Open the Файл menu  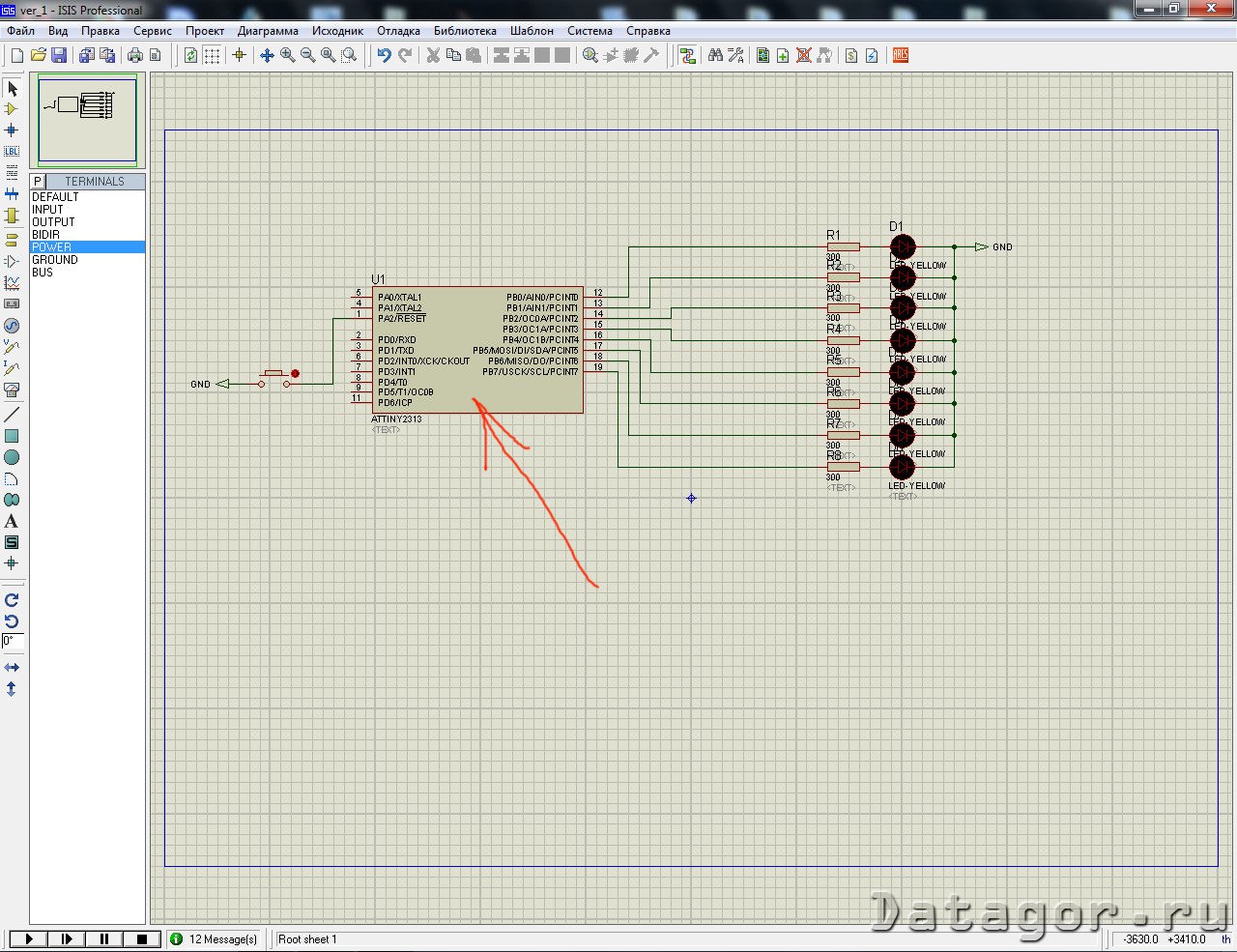(x=21, y=31)
